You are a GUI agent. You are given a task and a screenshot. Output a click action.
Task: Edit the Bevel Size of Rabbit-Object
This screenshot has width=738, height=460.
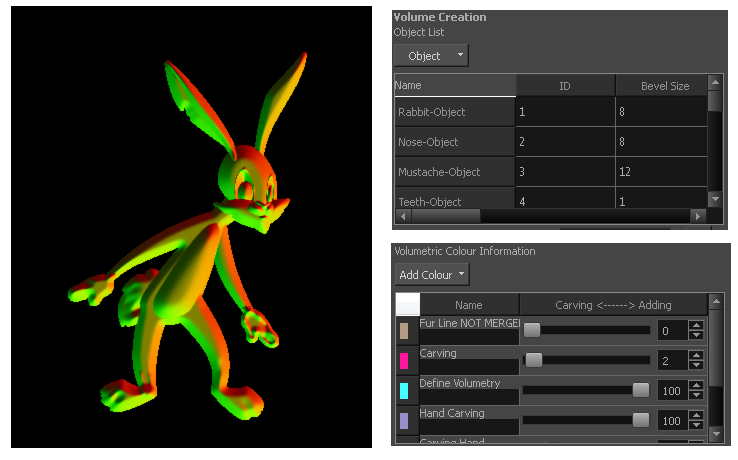tap(661, 112)
